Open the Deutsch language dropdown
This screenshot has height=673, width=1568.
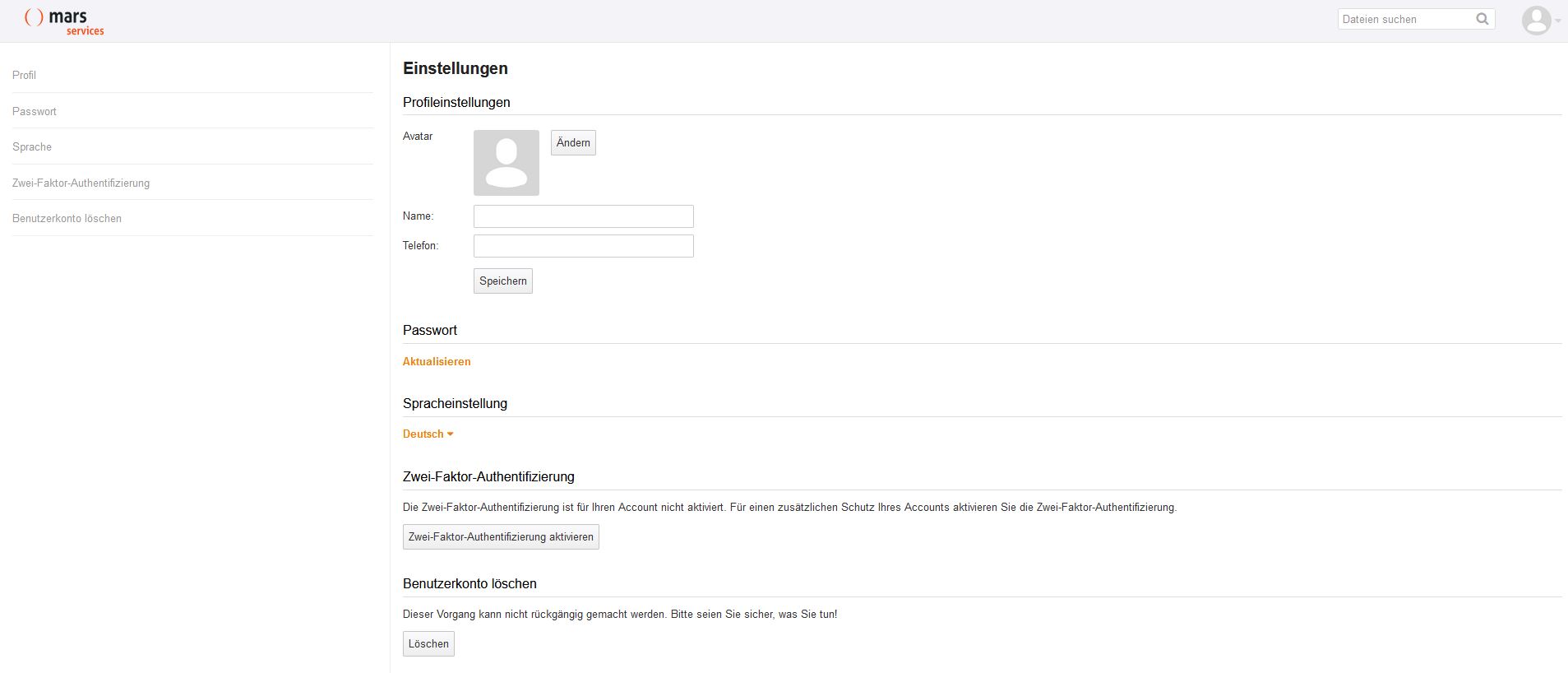click(428, 434)
